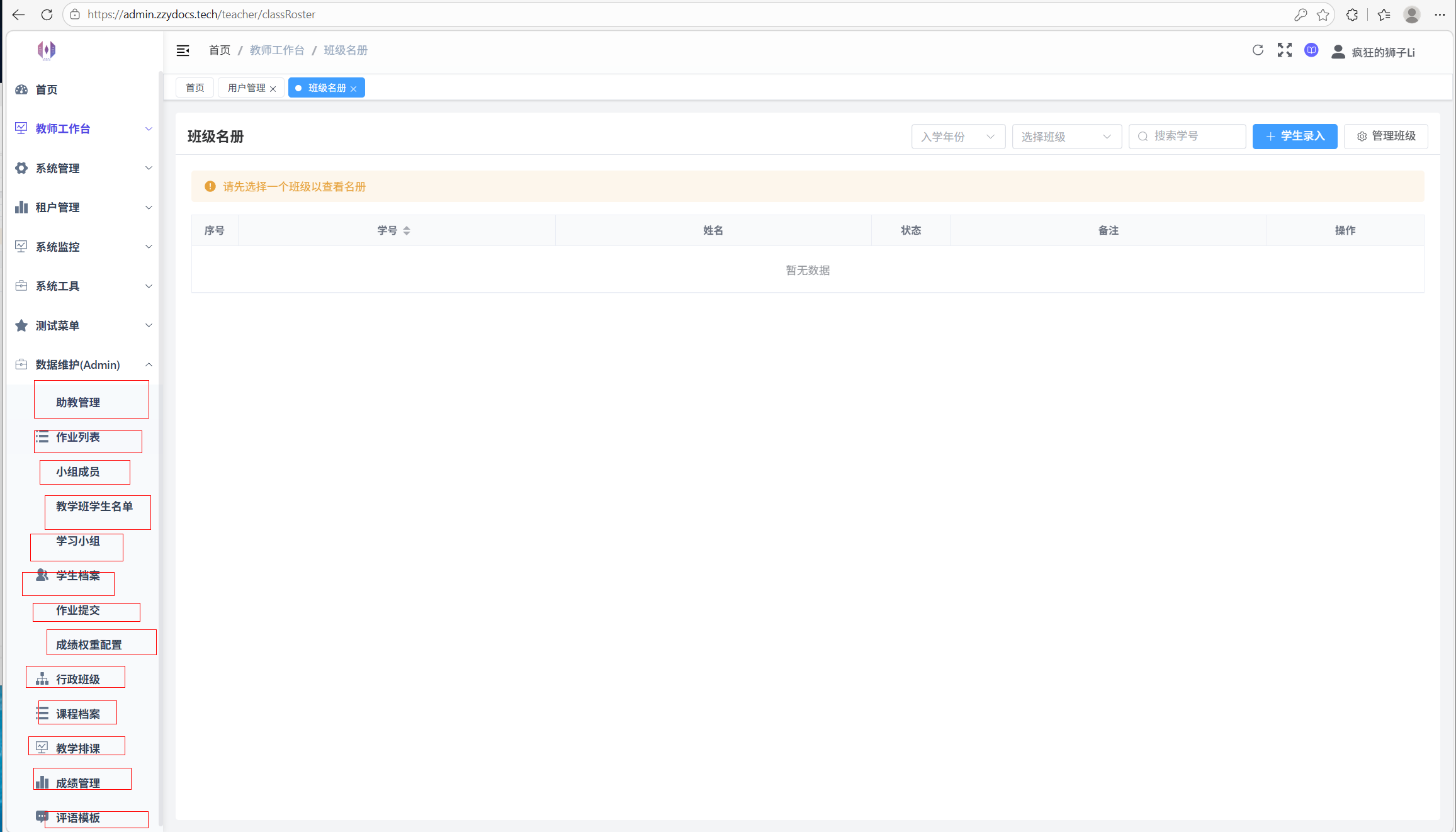Switch to the 用户管理 tab
Image resolution: width=1456 pixels, height=832 pixels.
[x=246, y=88]
